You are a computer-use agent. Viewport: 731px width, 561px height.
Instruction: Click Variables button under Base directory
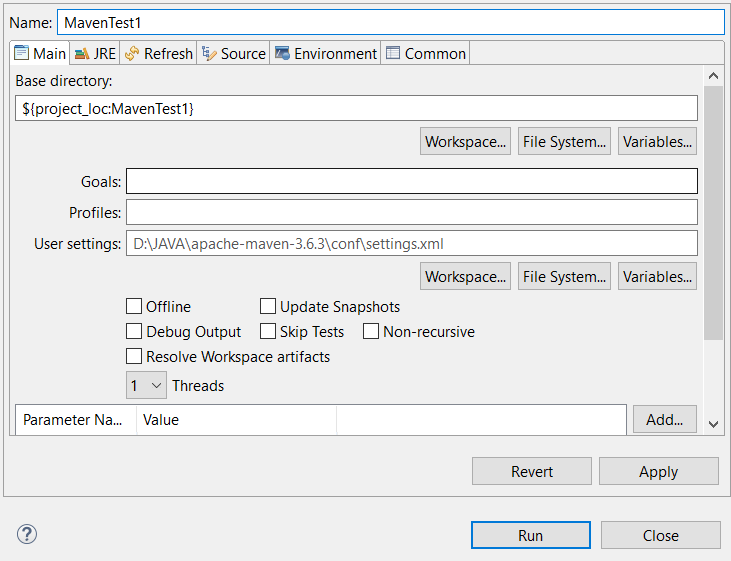(657, 141)
